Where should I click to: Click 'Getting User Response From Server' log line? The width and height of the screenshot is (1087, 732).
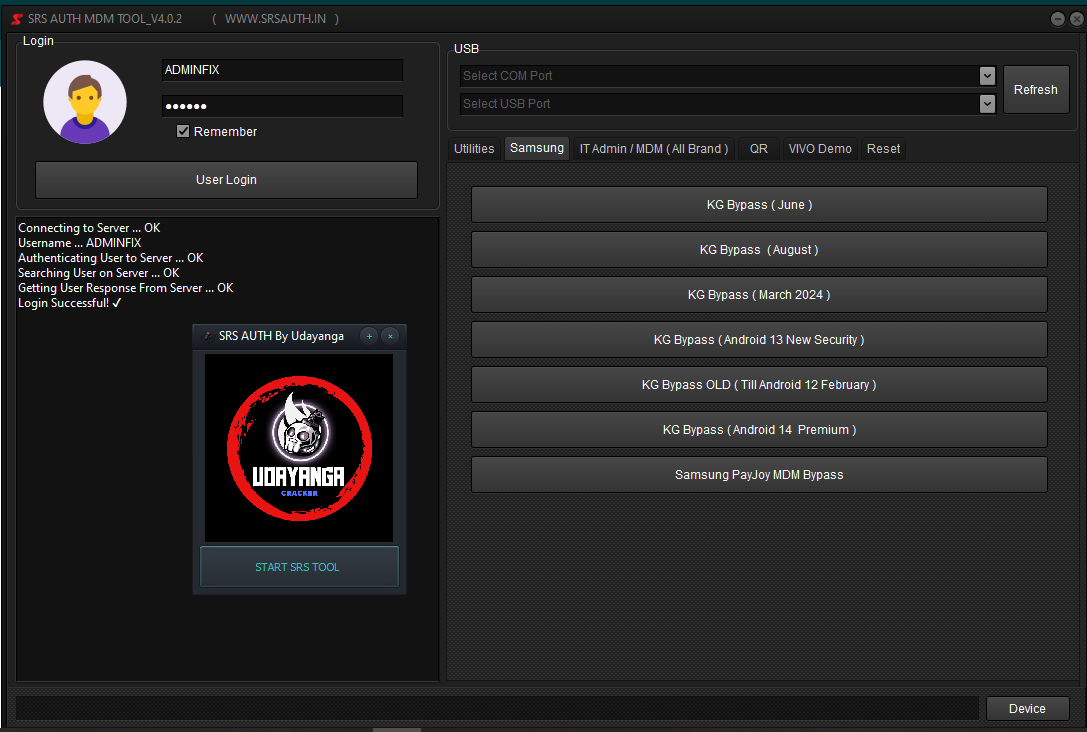coord(126,288)
